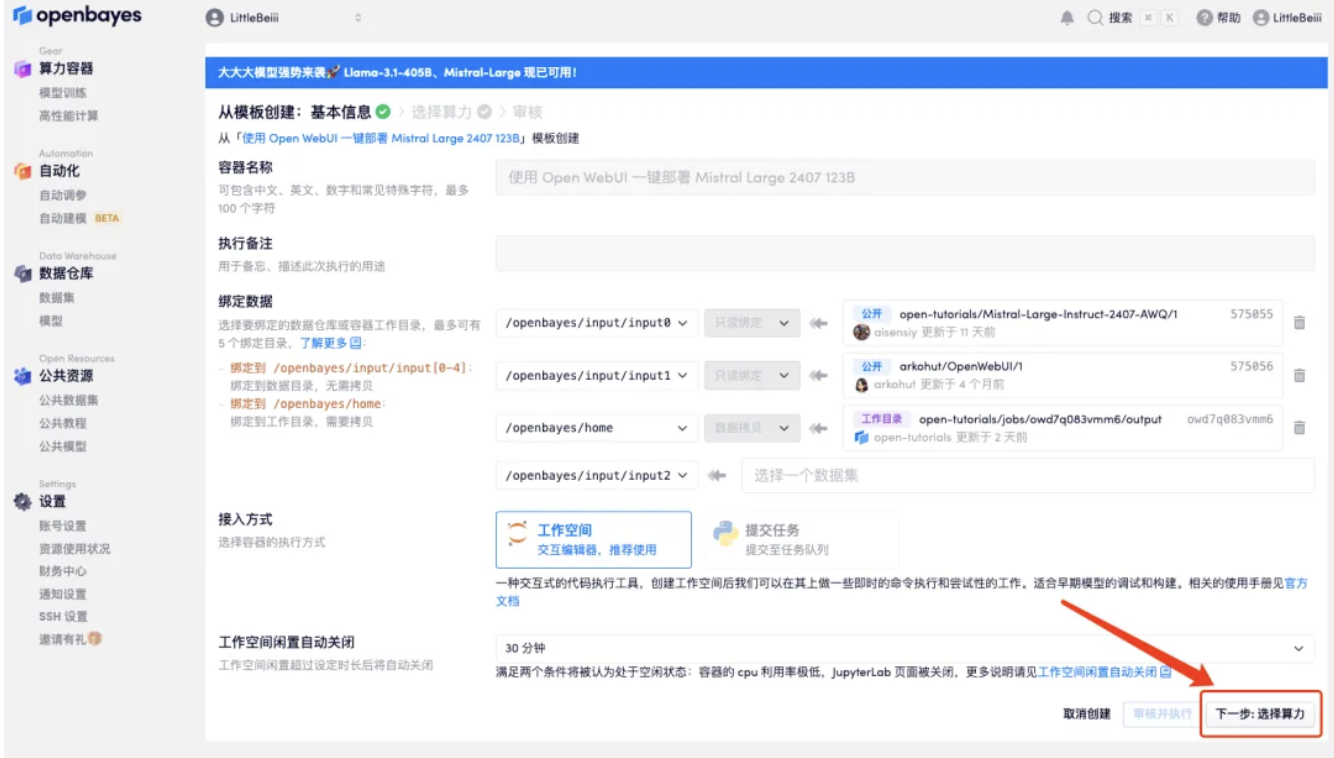Click the 自动化 sidebar icon

pos(22,171)
